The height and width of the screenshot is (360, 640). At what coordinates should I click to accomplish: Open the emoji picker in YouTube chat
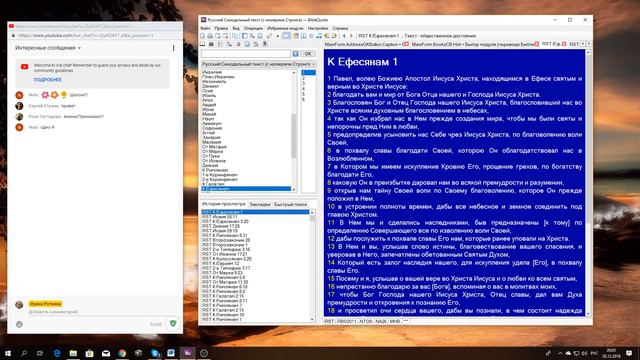tap(19, 324)
